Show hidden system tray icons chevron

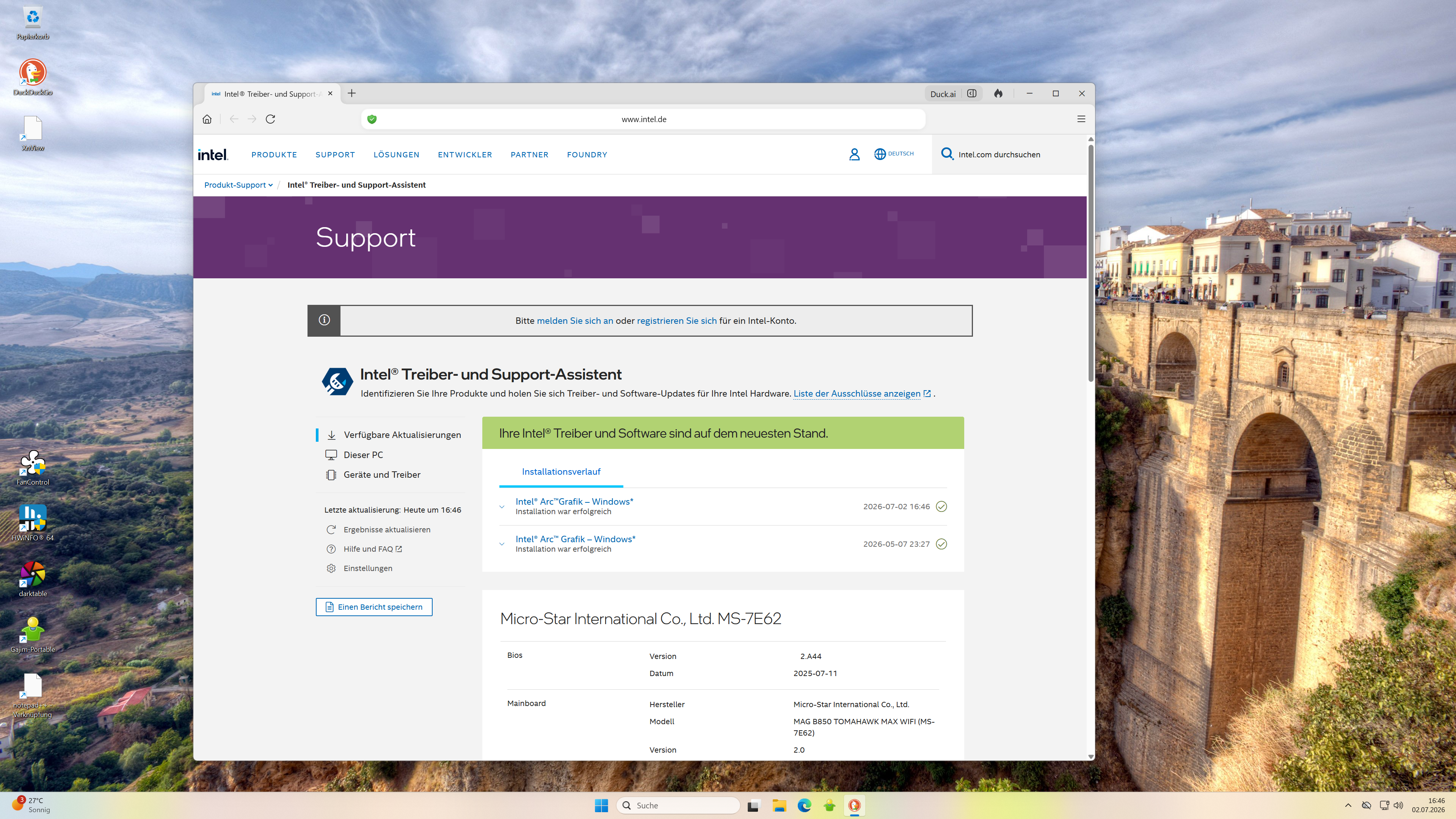click(1348, 805)
